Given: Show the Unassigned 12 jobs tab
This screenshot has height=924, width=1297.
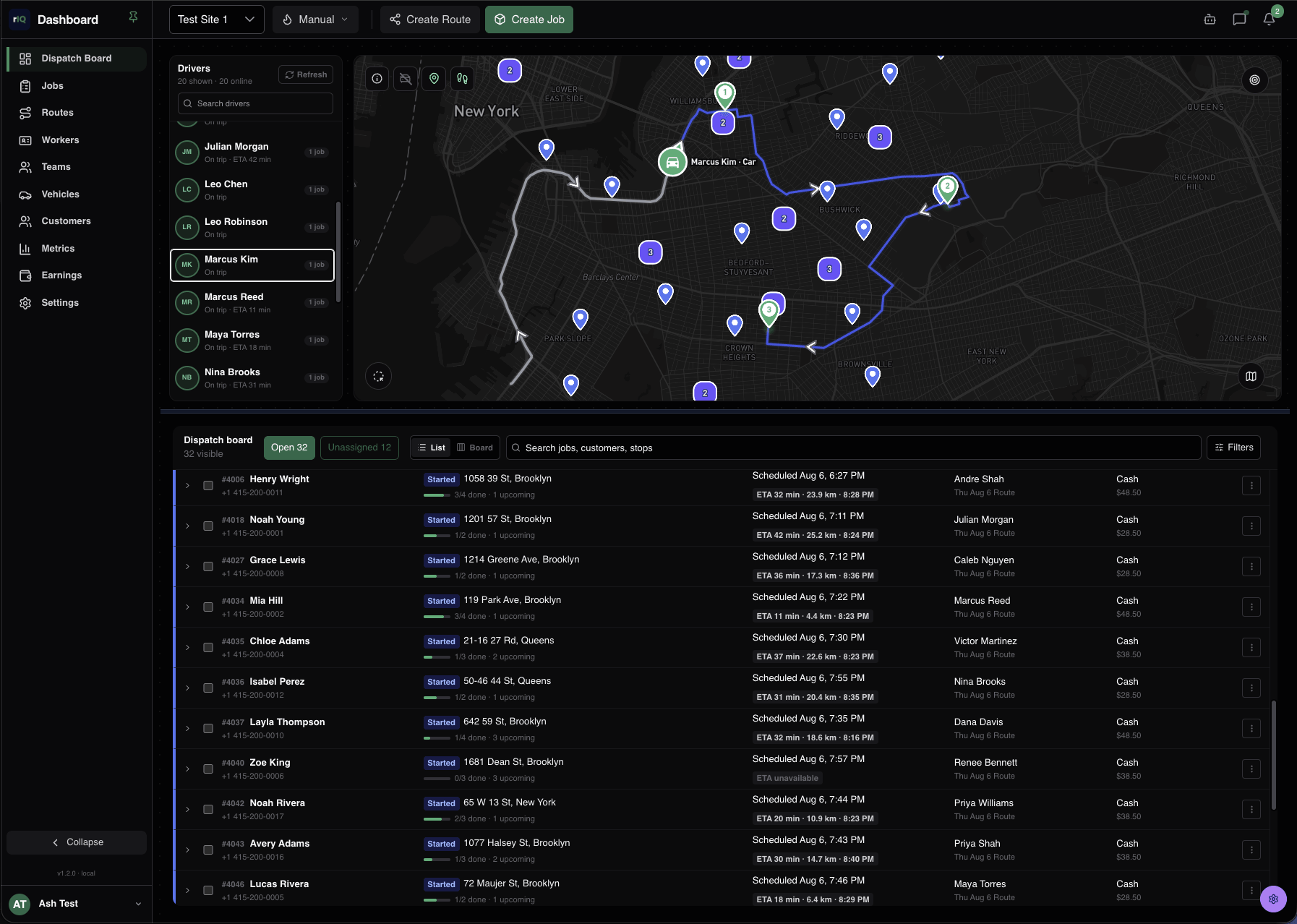Looking at the screenshot, I should [359, 448].
